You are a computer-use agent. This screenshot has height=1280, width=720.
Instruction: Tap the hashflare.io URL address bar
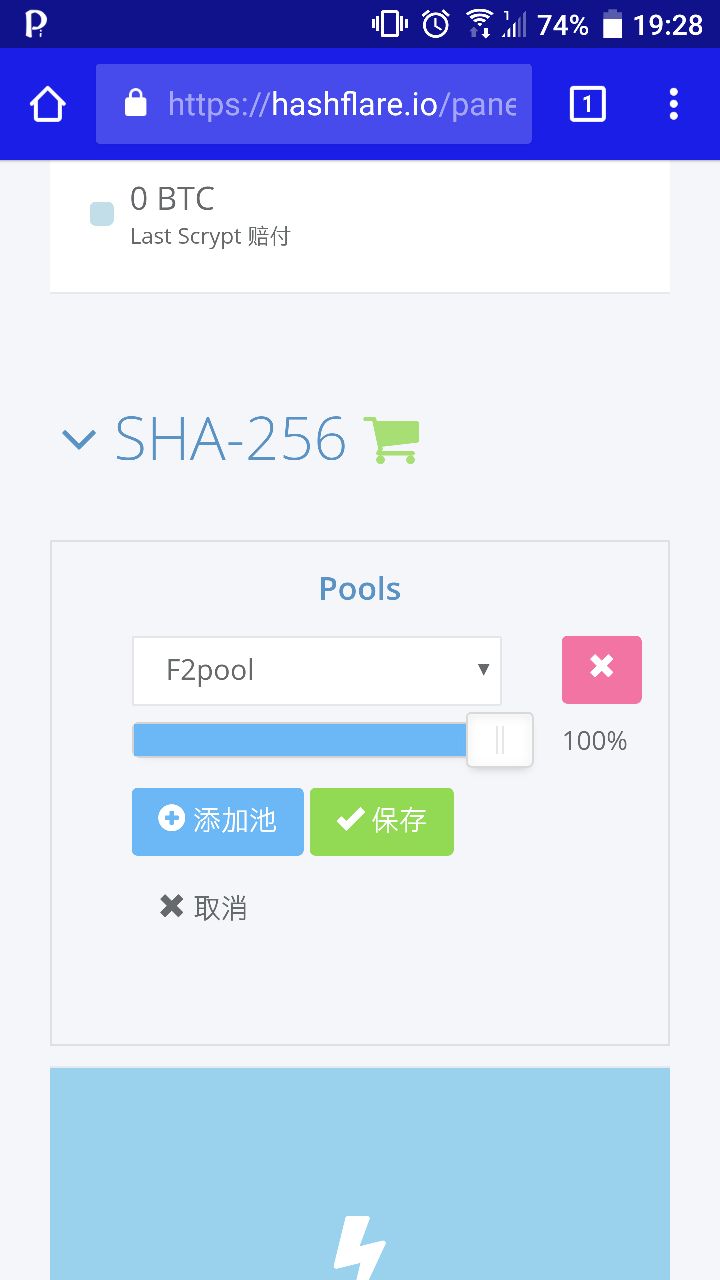(314, 104)
